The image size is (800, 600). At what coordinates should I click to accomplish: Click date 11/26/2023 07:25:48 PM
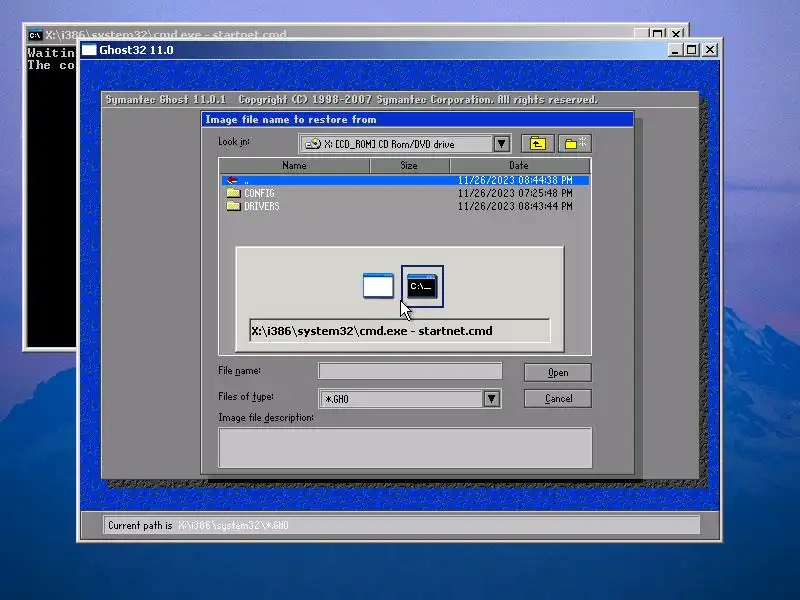515,193
